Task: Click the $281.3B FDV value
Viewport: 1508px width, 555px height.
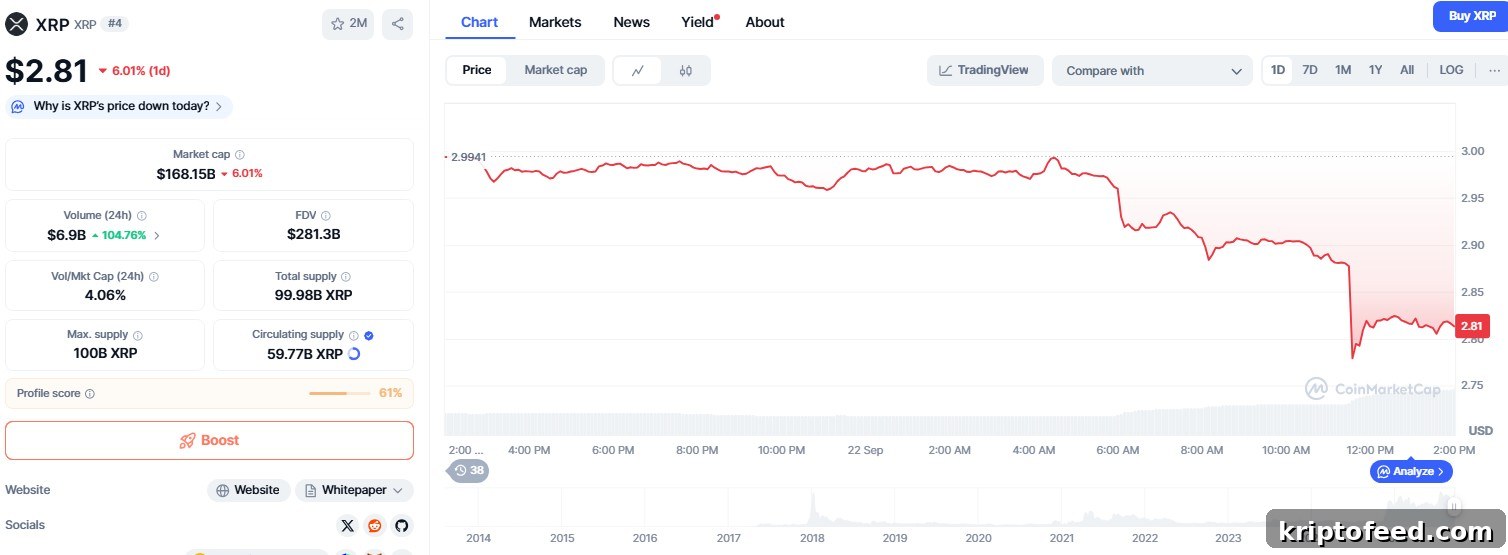Action: pos(314,235)
